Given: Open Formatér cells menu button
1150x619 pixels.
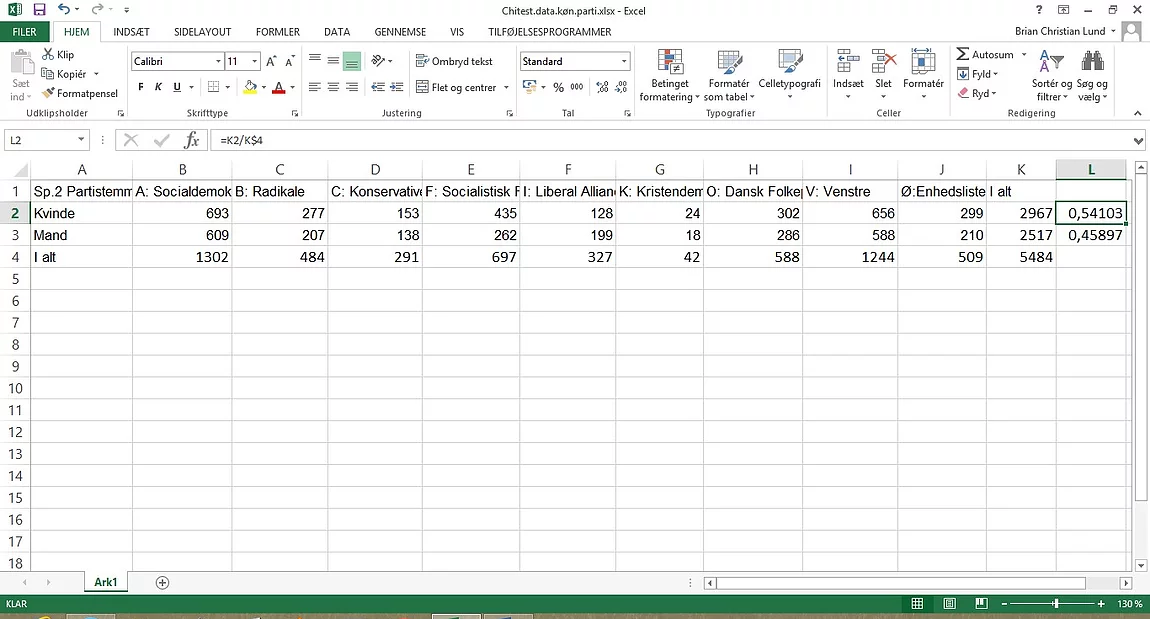Looking at the screenshot, I should [x=923, y=76].
